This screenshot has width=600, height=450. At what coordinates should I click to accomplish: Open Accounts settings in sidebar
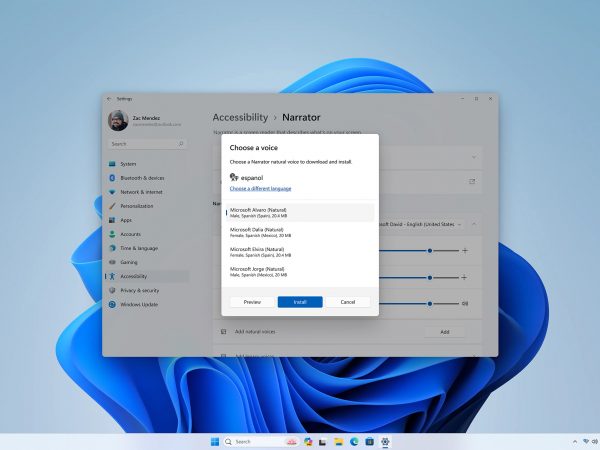(147, 234)
